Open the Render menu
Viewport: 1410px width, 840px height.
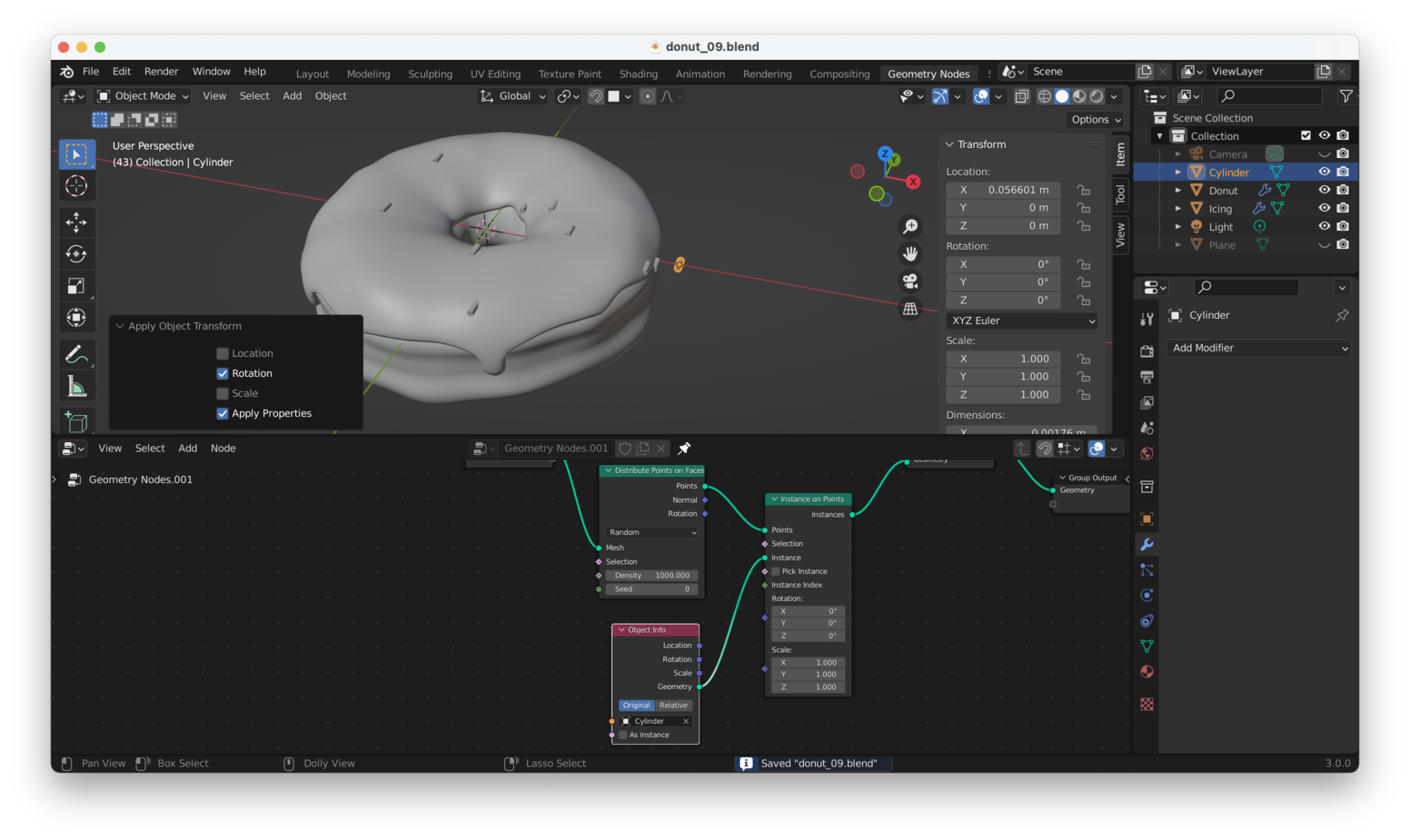(161, 72)
